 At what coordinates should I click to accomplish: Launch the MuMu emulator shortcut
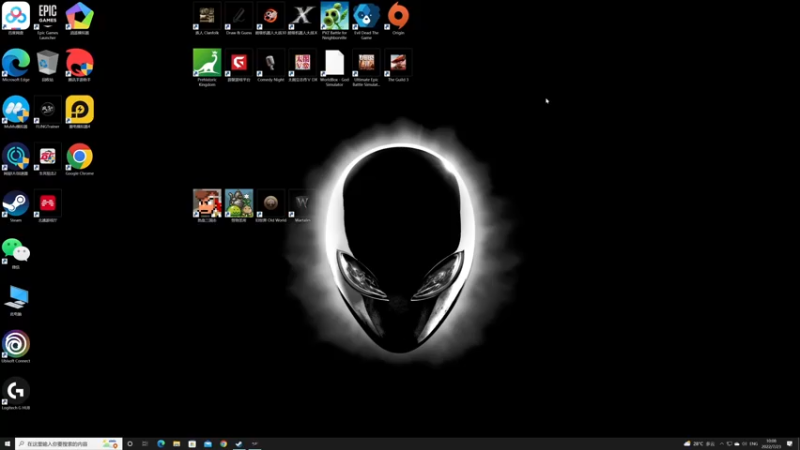point(16,110)
